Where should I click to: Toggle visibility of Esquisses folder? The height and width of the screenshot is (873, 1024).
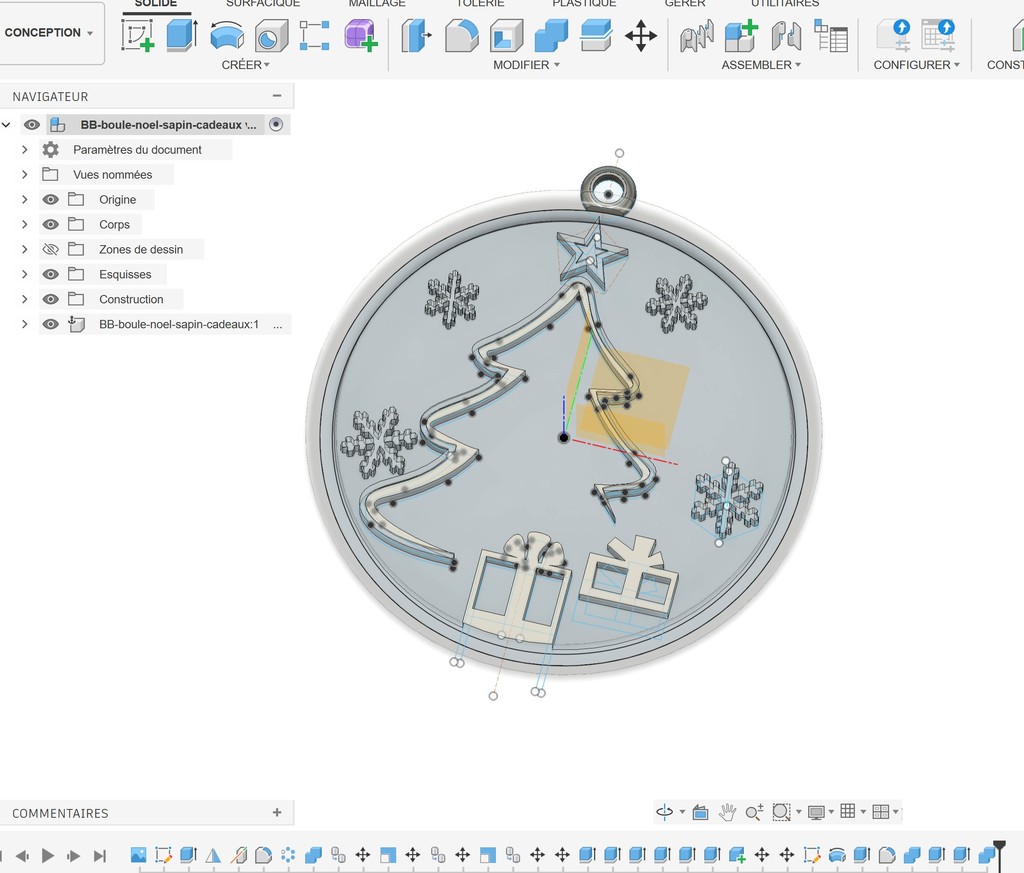pyautogui.click(x=51, y=275)
